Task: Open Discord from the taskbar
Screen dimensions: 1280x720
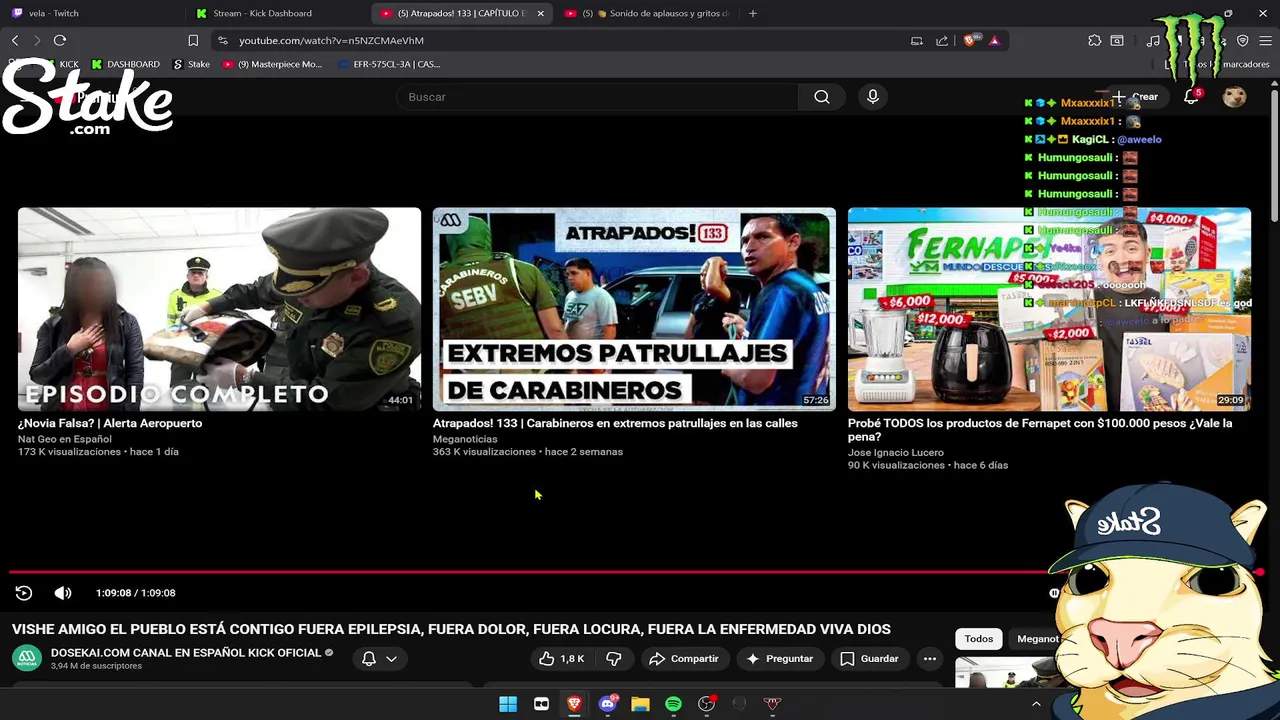Action: coord(607,704)
